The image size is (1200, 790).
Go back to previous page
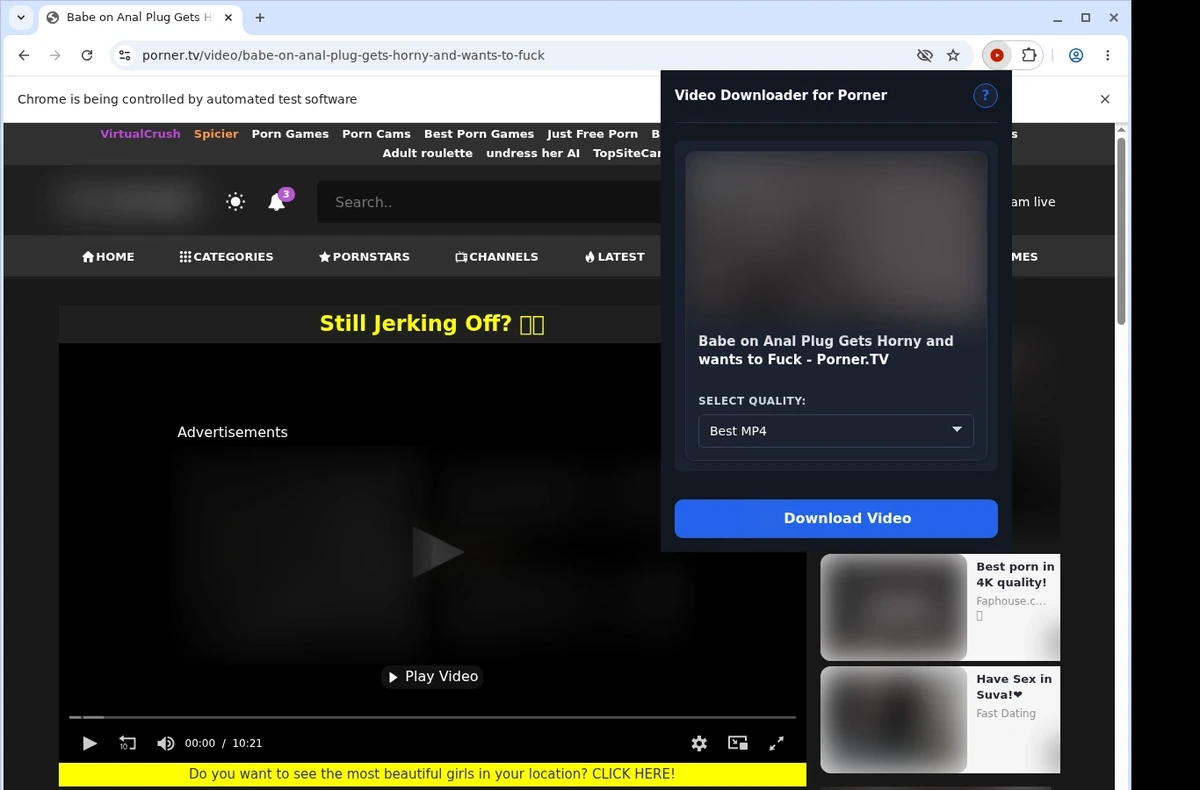[24, 55]
